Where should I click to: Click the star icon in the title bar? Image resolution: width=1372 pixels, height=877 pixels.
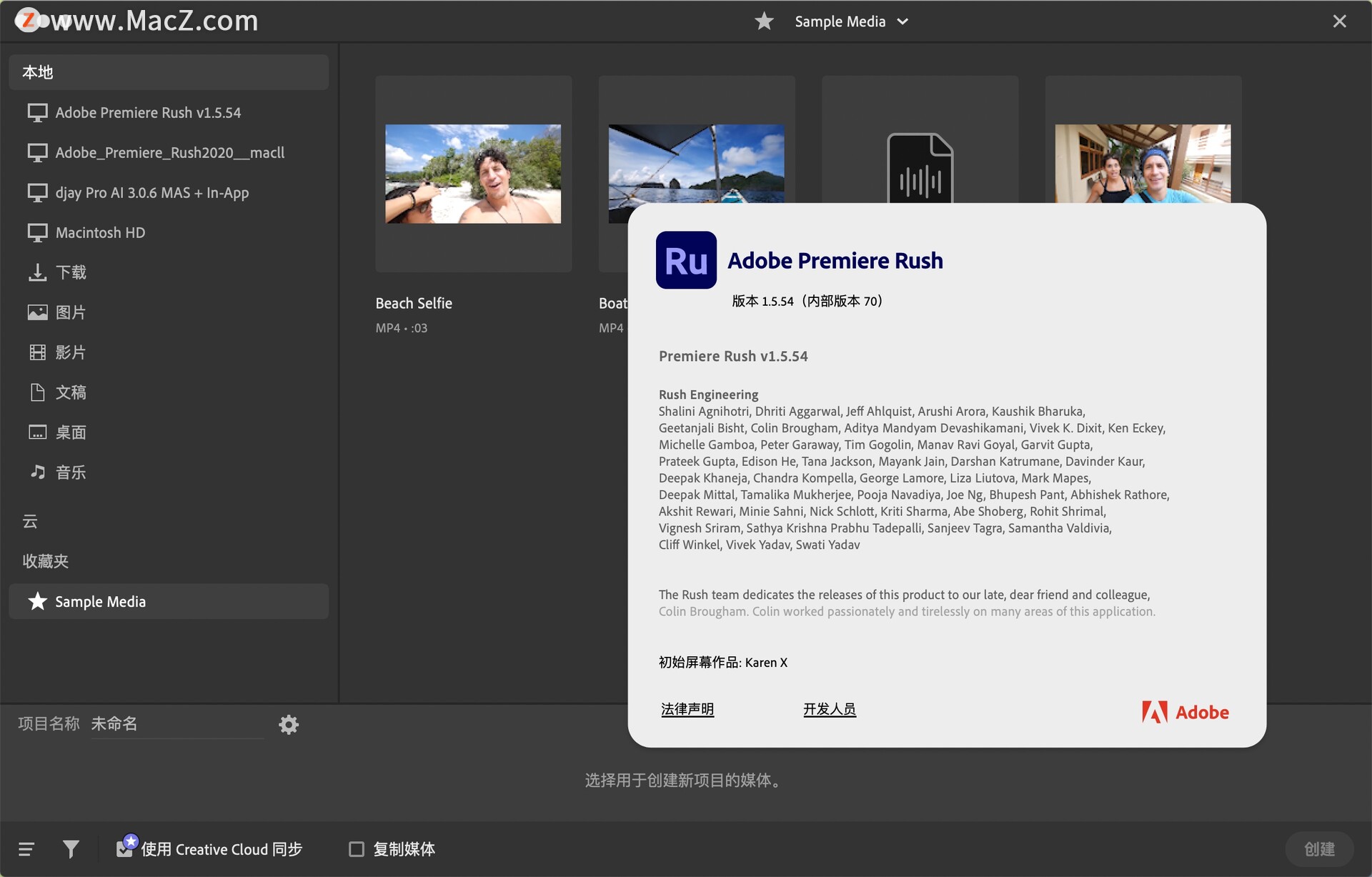(x=764, y=21)
